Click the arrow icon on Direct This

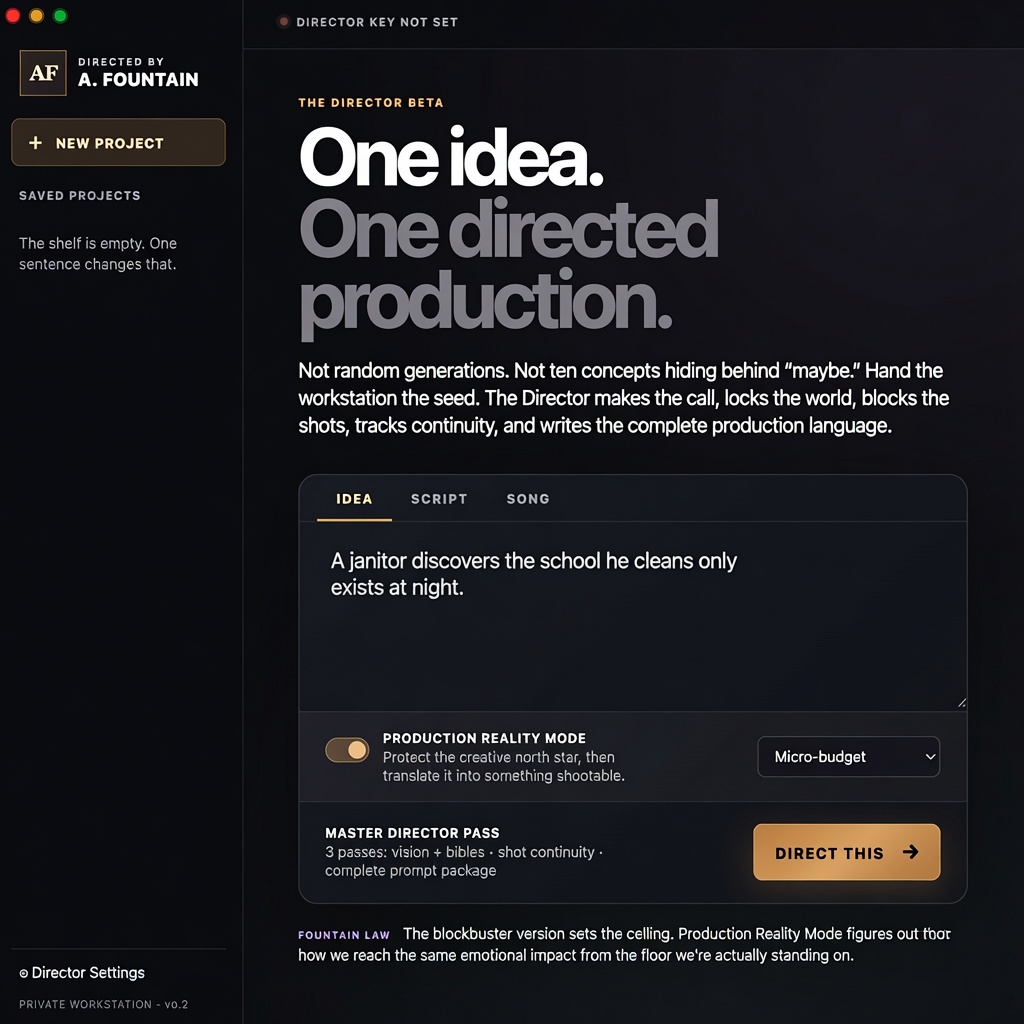(910, 852)
